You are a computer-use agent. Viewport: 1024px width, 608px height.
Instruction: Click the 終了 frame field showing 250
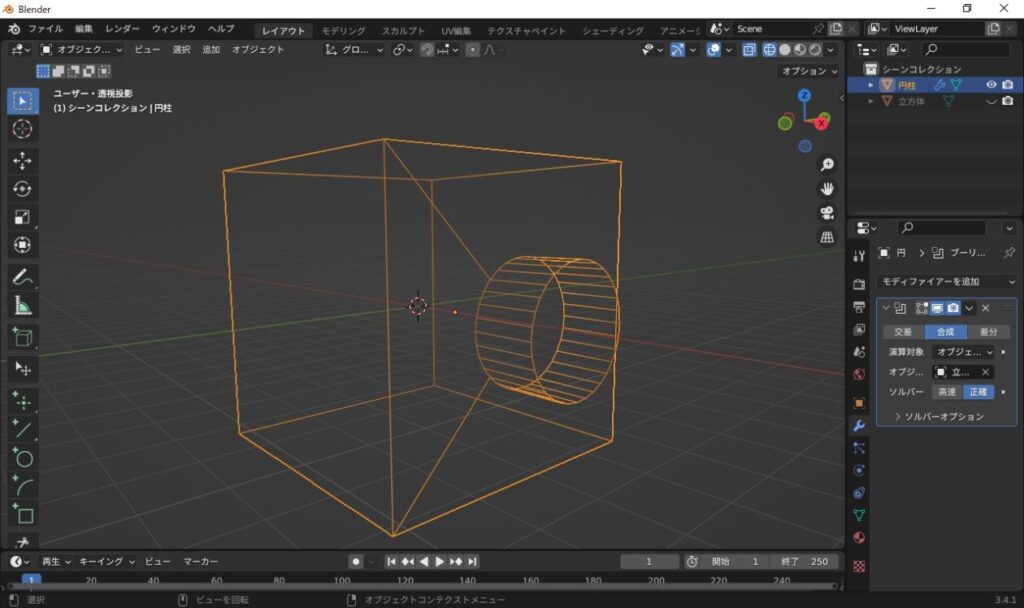pos(805,561)
